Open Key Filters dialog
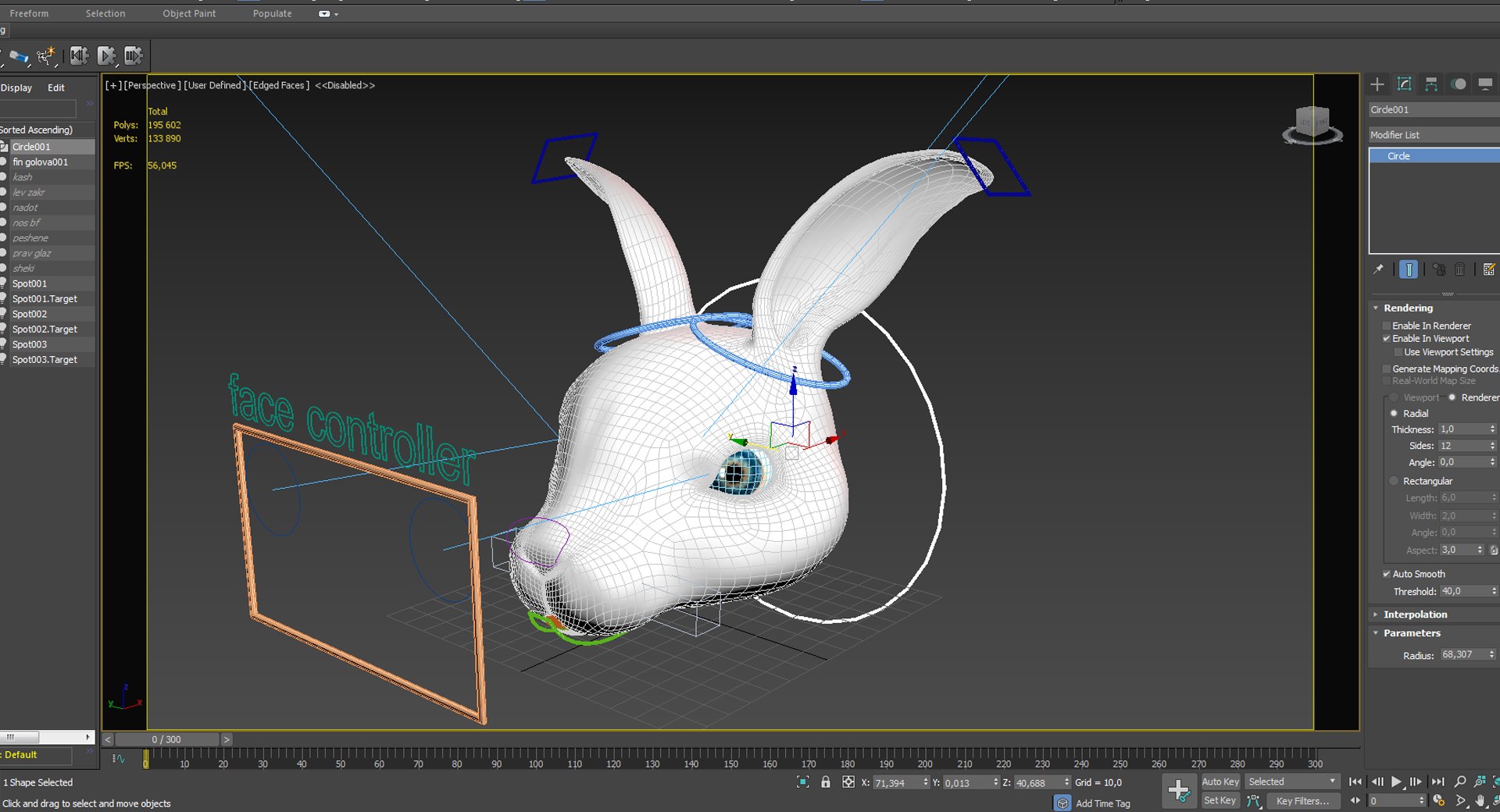The image size is (1500, 812). point(1302,800)
